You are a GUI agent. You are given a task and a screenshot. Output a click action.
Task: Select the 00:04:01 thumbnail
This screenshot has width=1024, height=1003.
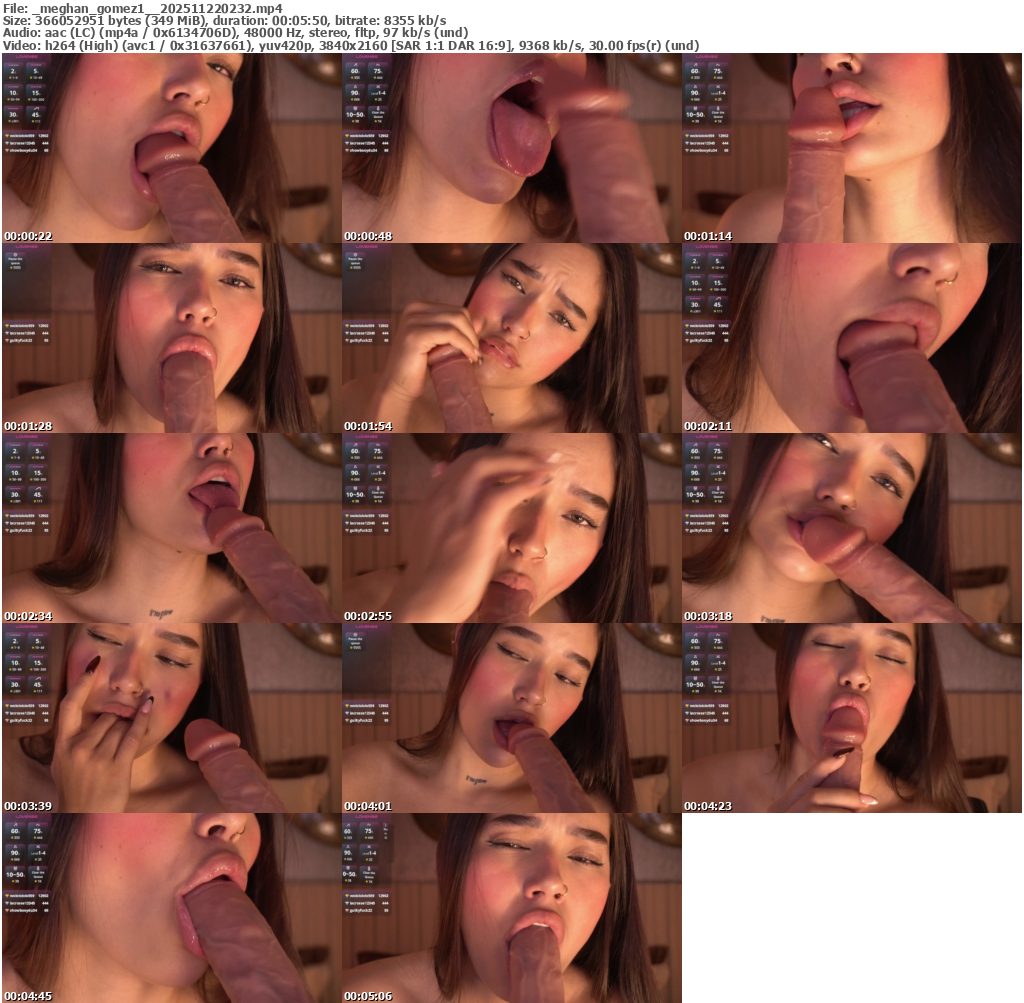pos(511,718)
